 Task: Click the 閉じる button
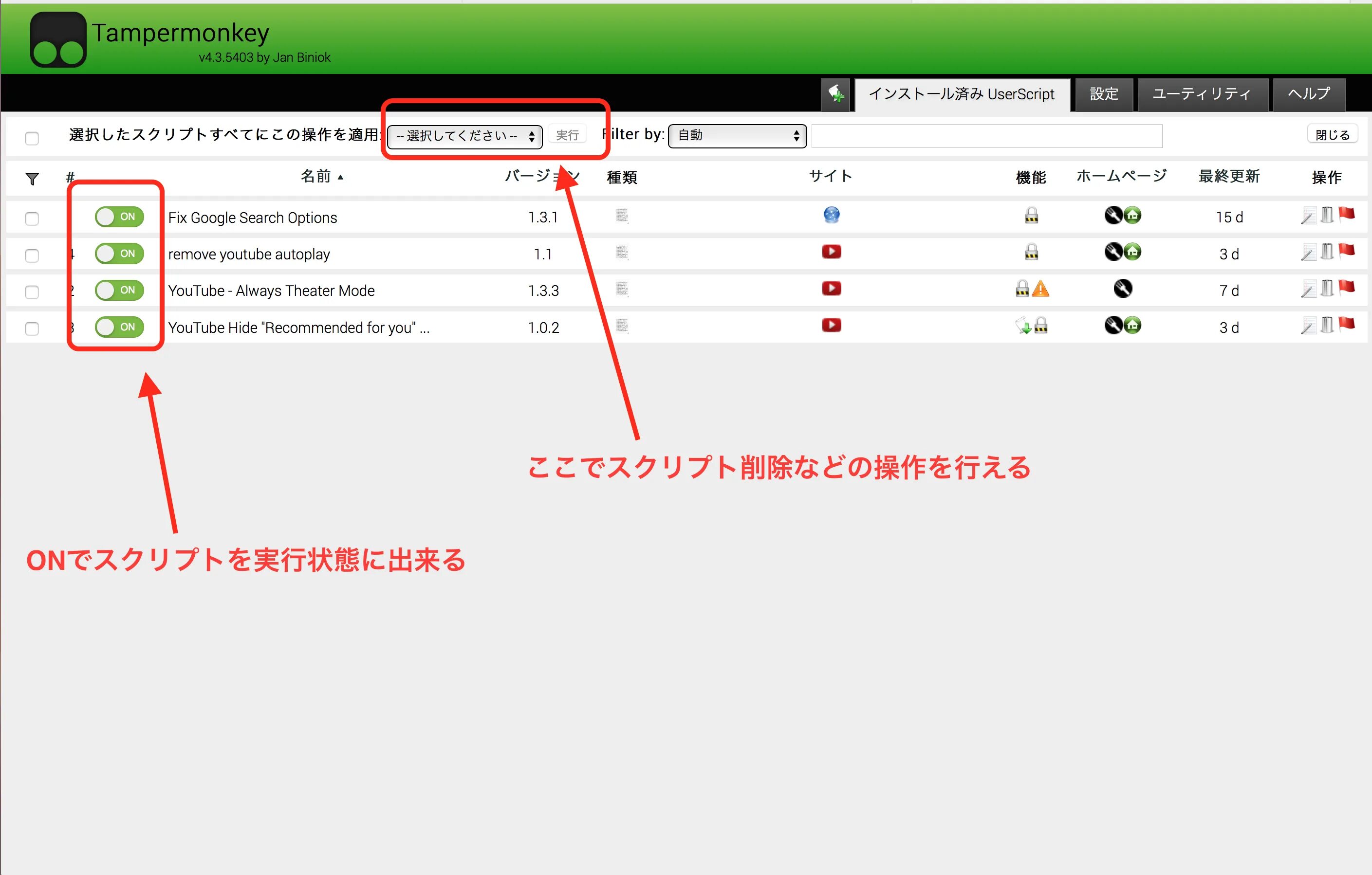point(1332,135)
